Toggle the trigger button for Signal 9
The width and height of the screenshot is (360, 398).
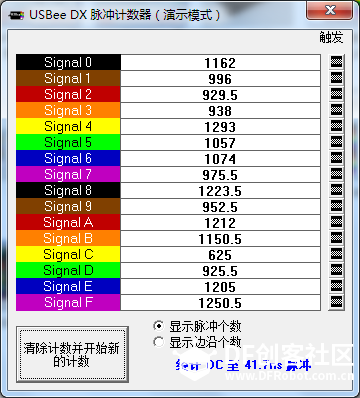click(336, 206)
